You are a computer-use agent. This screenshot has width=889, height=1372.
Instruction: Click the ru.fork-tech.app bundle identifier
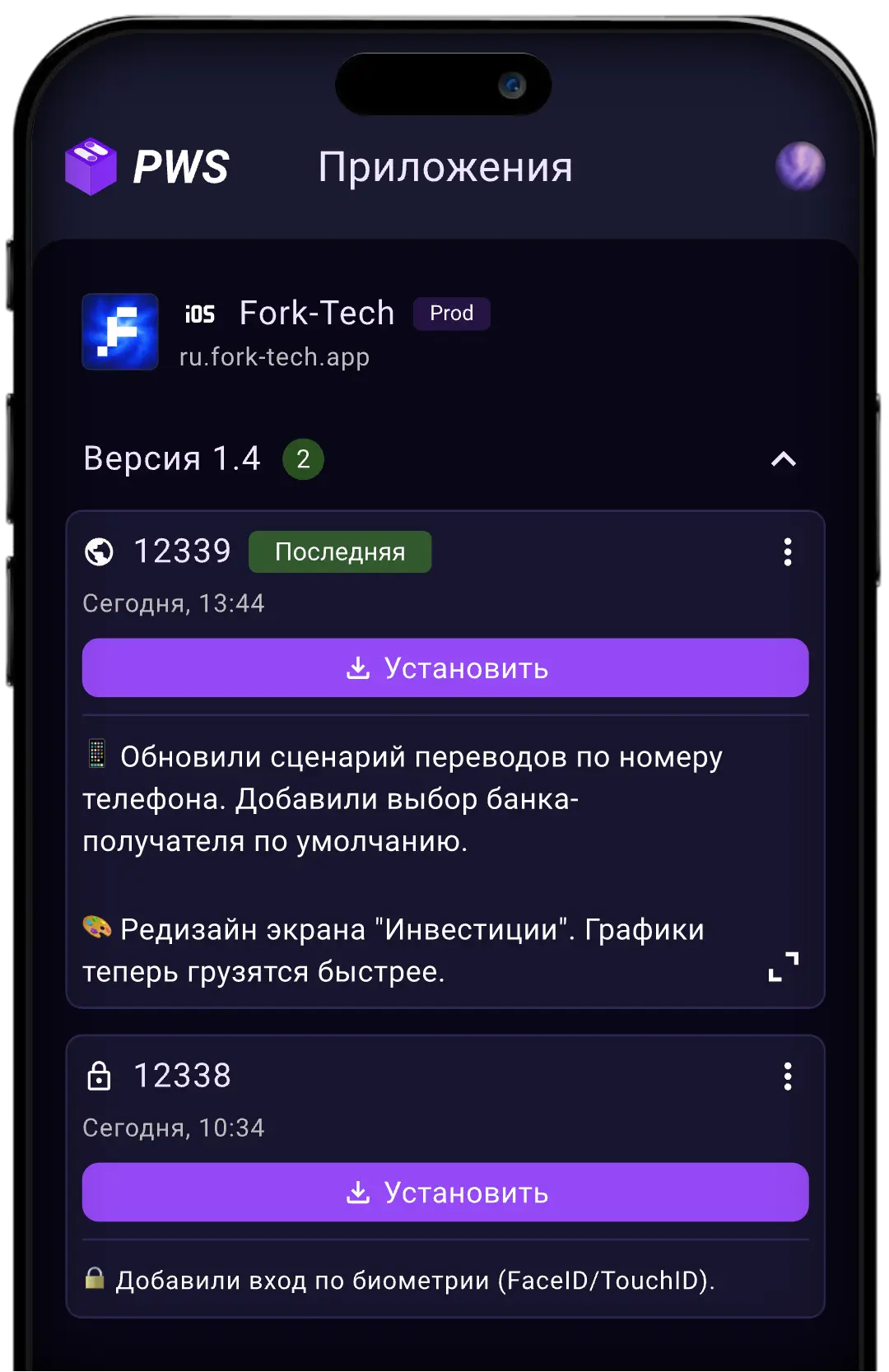[274, 357]
